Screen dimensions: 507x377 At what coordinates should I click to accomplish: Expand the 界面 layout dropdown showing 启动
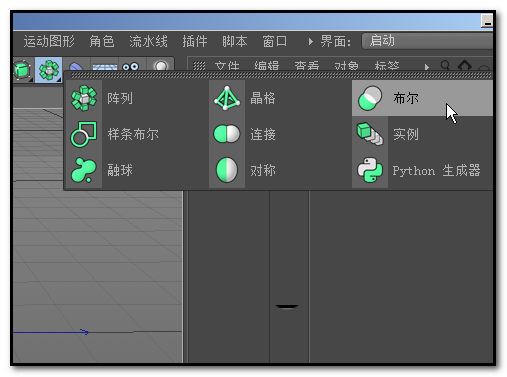pyautogui.click(x=427, y=41)
